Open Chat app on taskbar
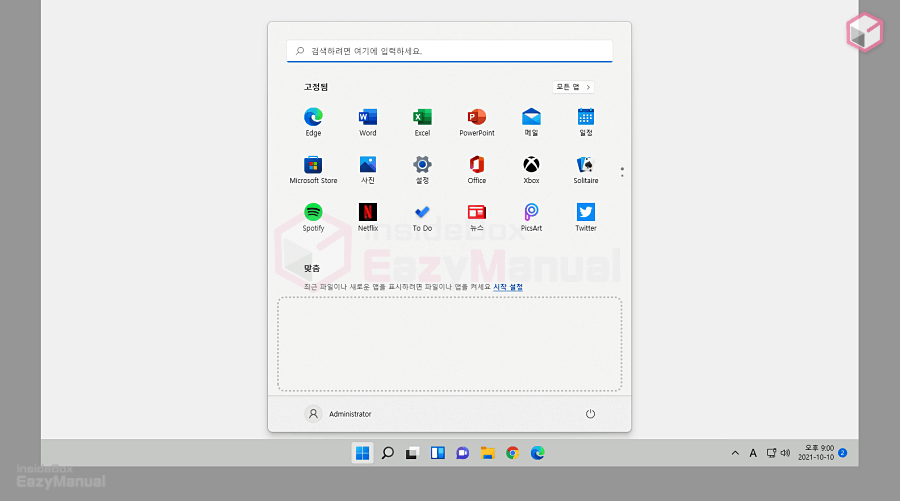This screenshot has height=501, width=900. click(x=462, y=453)
